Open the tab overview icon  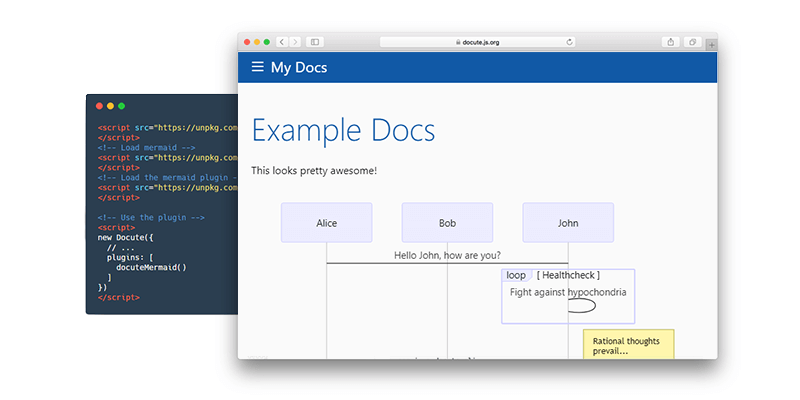click(x=692, y=42)
